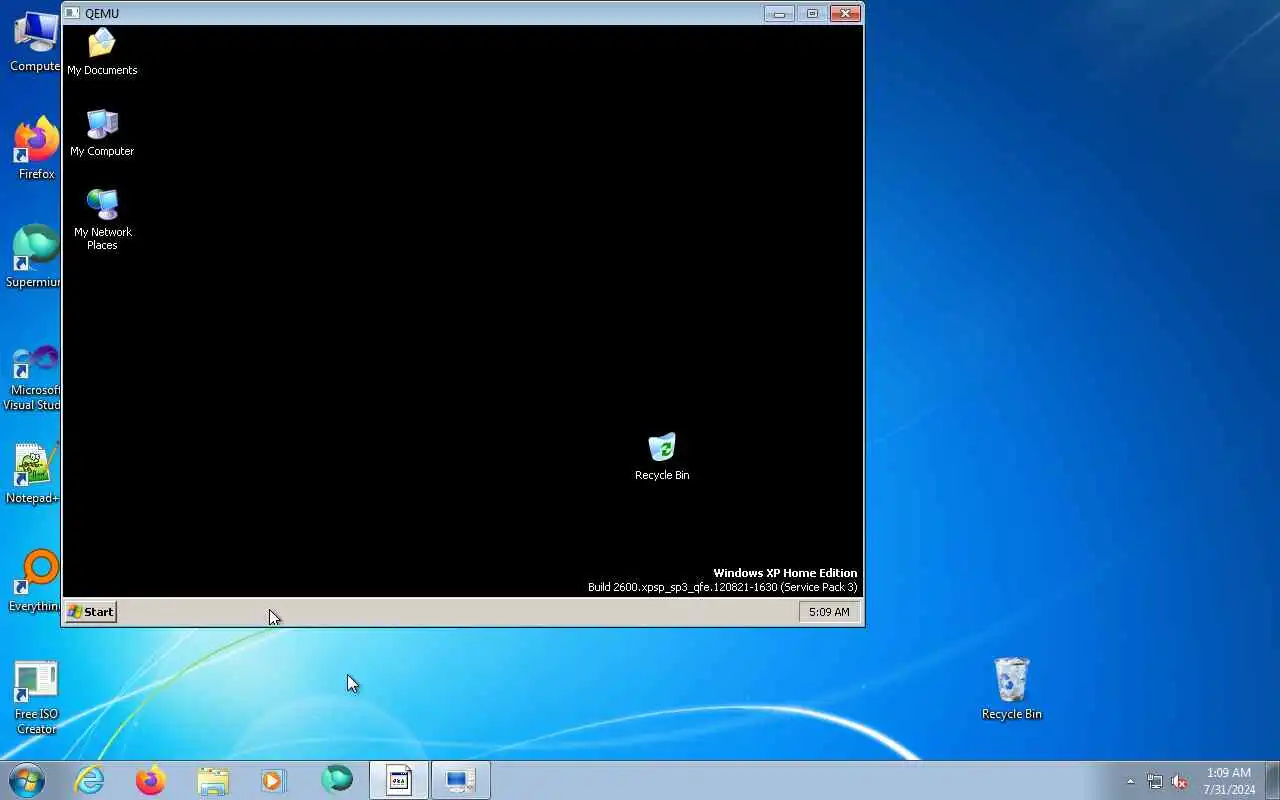Open My Documents icon in QEMU window

pos(102,52)
